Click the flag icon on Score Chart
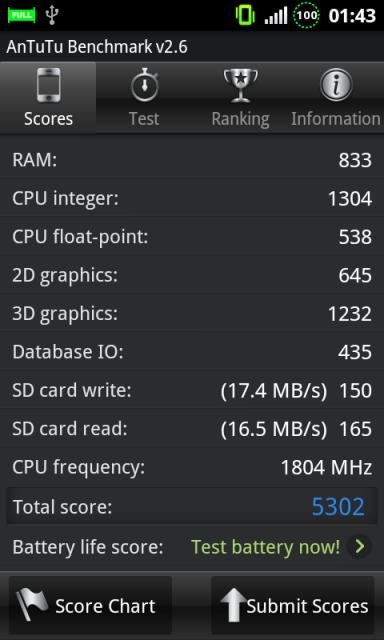 pos(31,604)
